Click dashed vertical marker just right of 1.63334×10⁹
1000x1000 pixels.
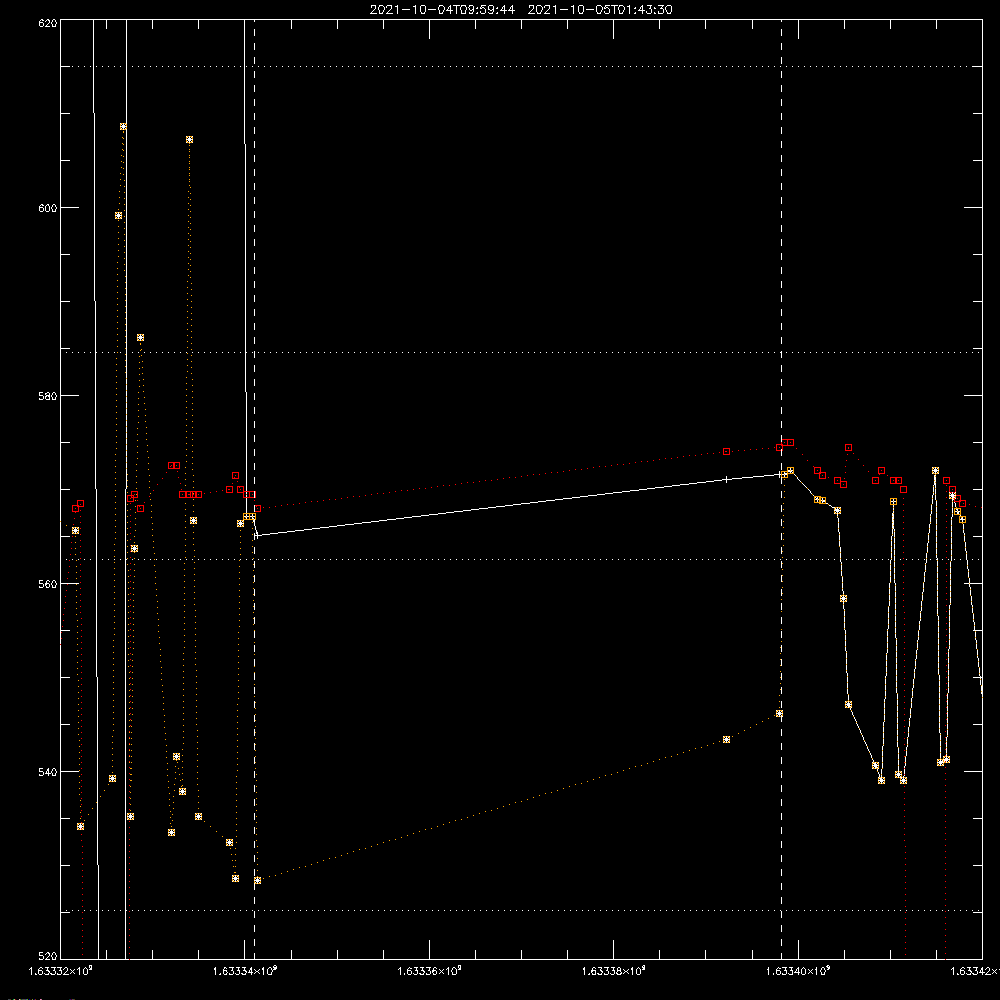pyautogui.click(x=254, y=489)
